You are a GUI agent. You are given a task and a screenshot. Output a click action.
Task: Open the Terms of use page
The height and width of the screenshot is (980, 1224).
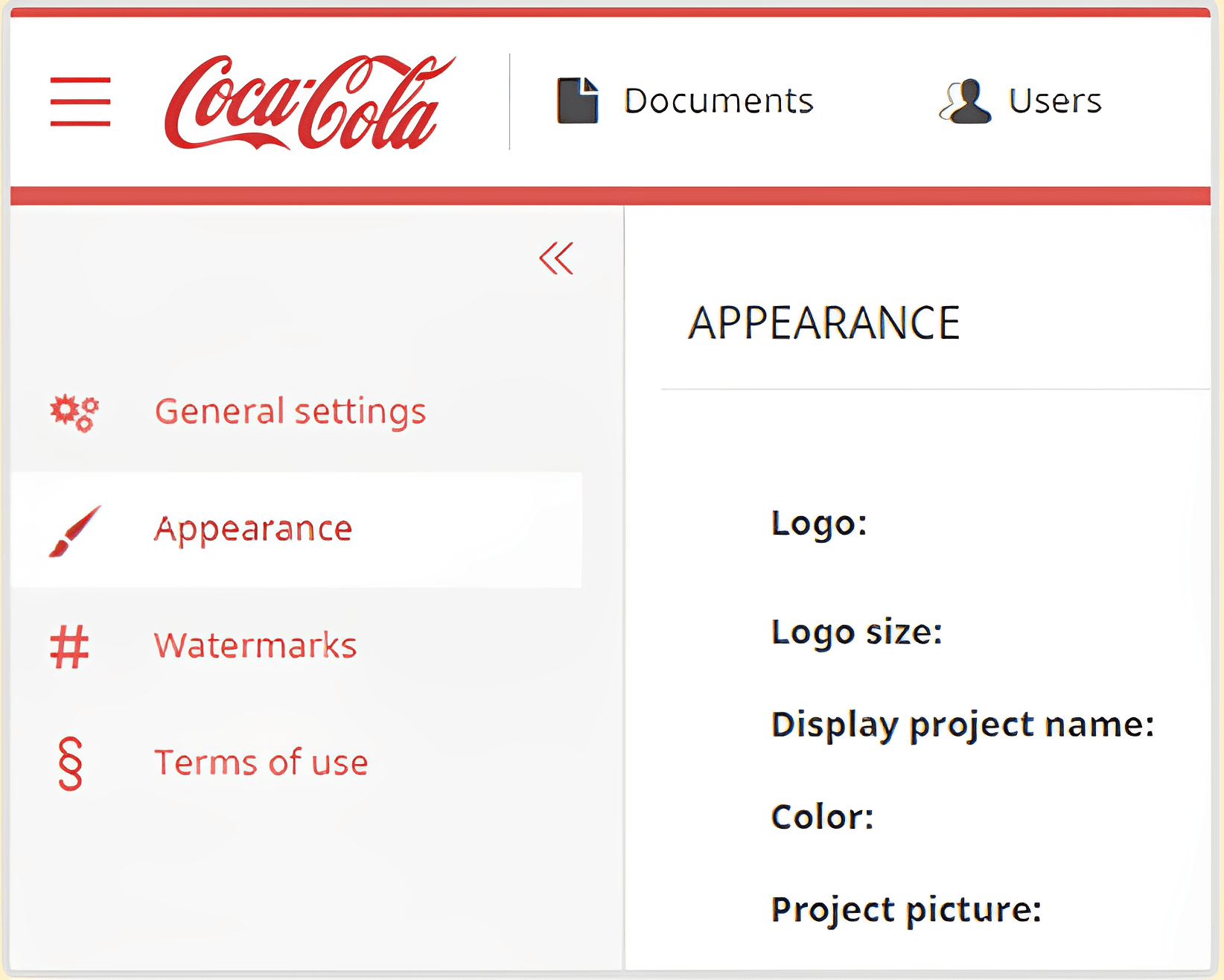point(261,763)
